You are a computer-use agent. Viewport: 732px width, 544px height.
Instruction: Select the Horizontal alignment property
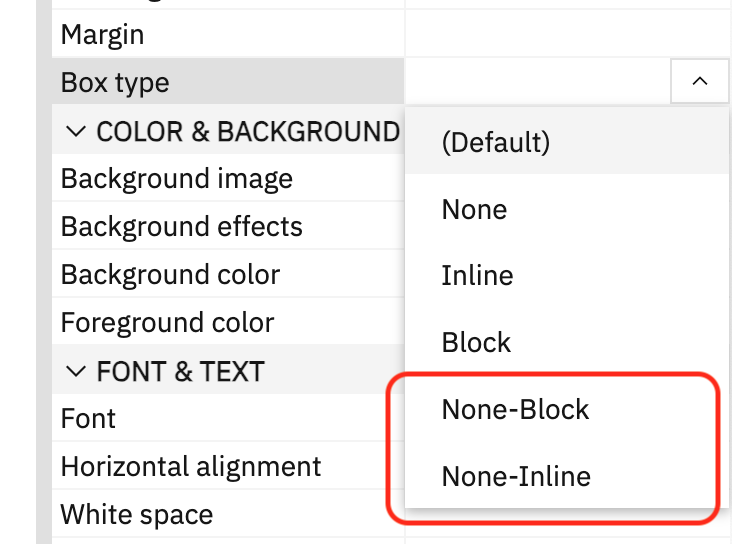click(x=228, y=466)
